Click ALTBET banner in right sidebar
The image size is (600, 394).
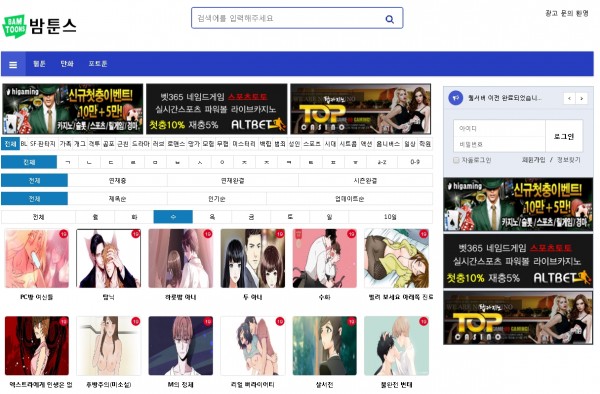click(518, 261)
